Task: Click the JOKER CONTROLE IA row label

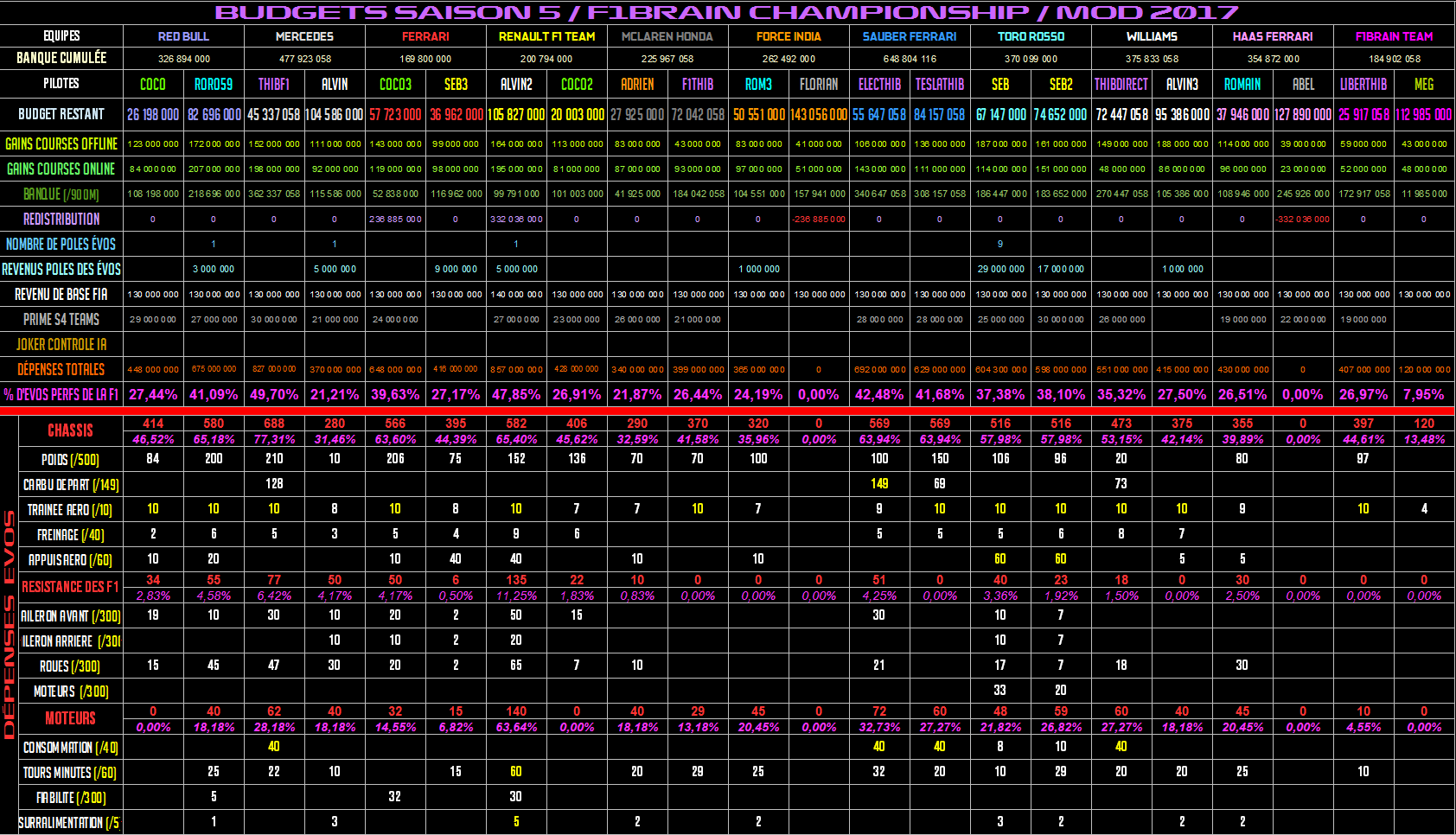Action: pyautogui.click(x=61, y=344)
